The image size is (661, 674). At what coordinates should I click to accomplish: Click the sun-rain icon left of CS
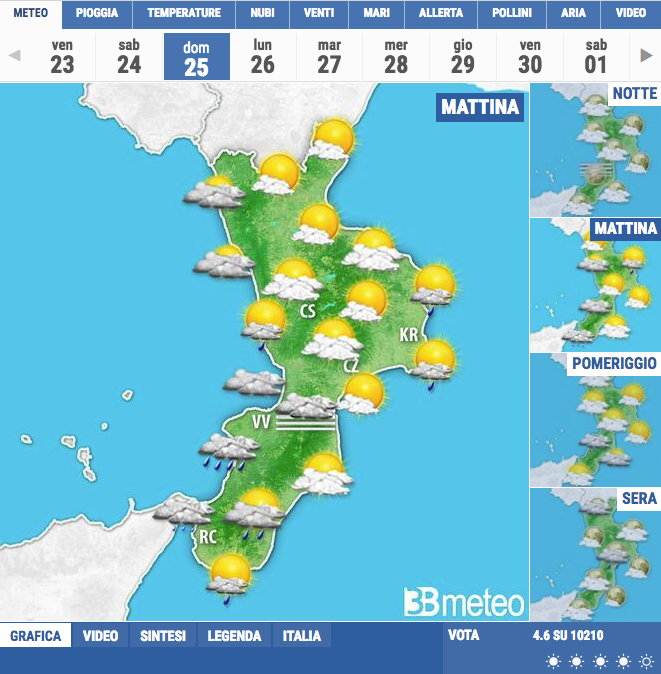263,323
